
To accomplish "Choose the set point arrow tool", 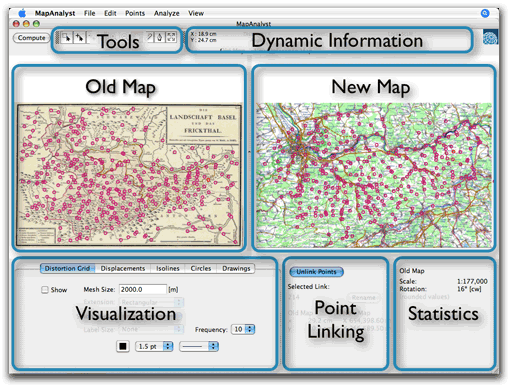I will point(79,38).
